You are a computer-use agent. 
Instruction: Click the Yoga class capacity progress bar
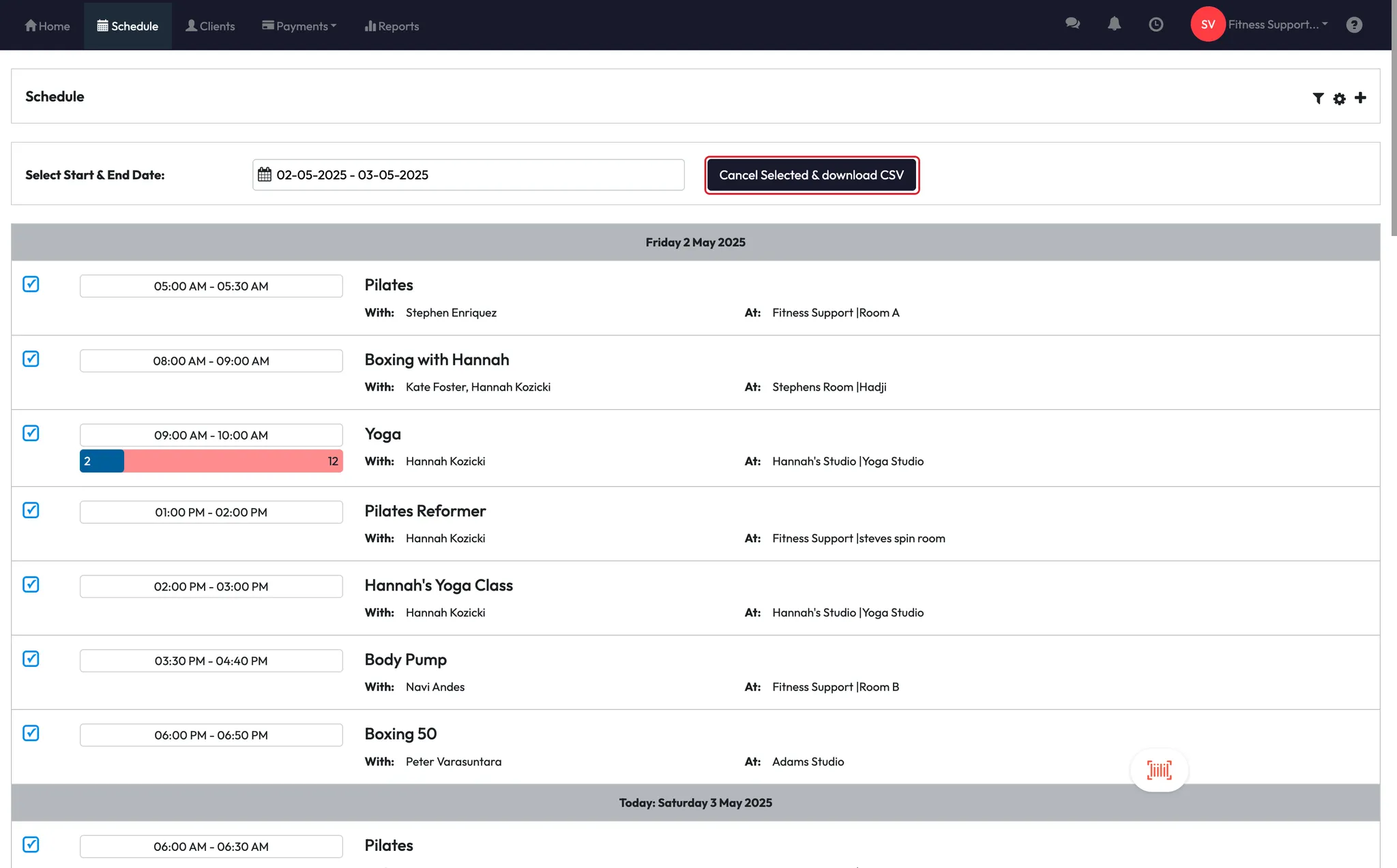(211, 461)
